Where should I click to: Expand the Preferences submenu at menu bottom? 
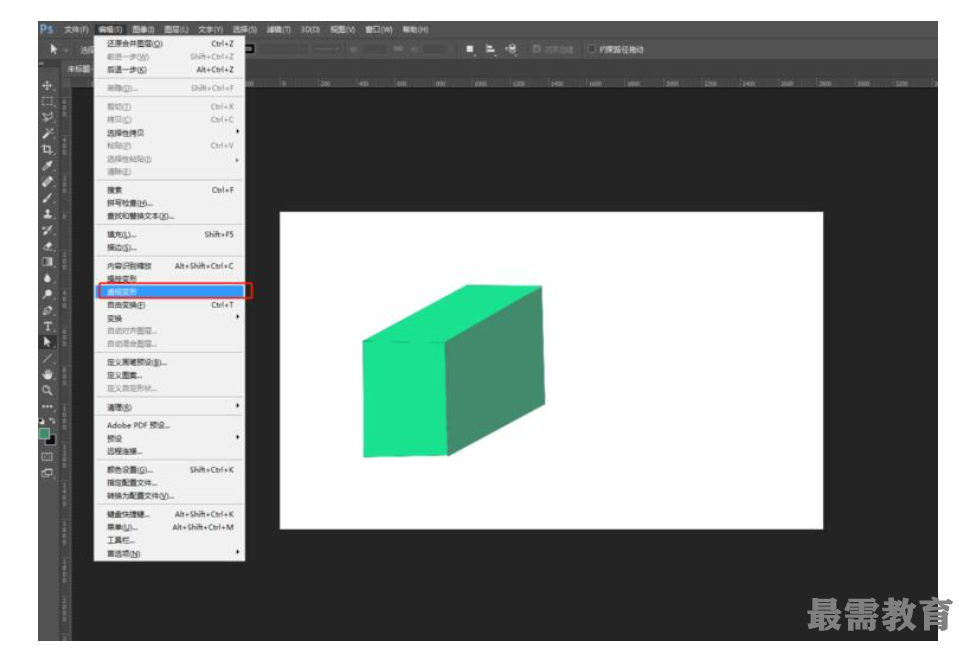[x=169, y=553]
